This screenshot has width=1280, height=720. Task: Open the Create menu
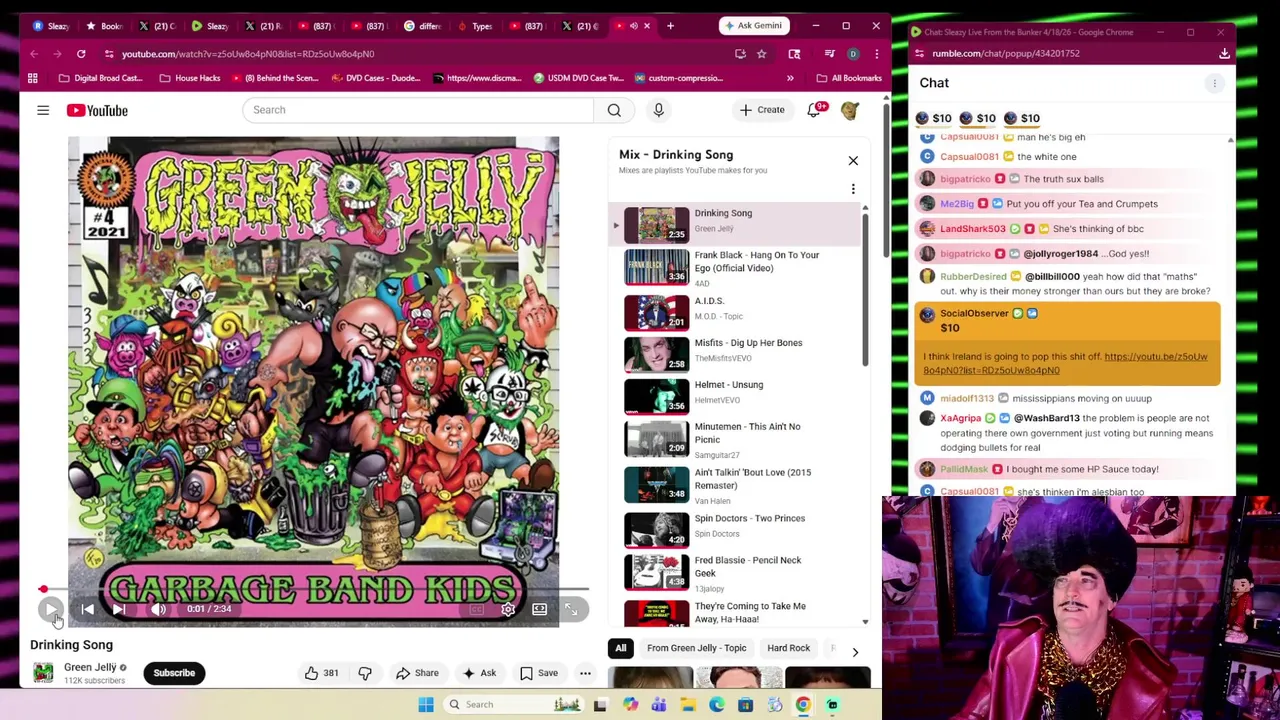[x=762, y=110]
